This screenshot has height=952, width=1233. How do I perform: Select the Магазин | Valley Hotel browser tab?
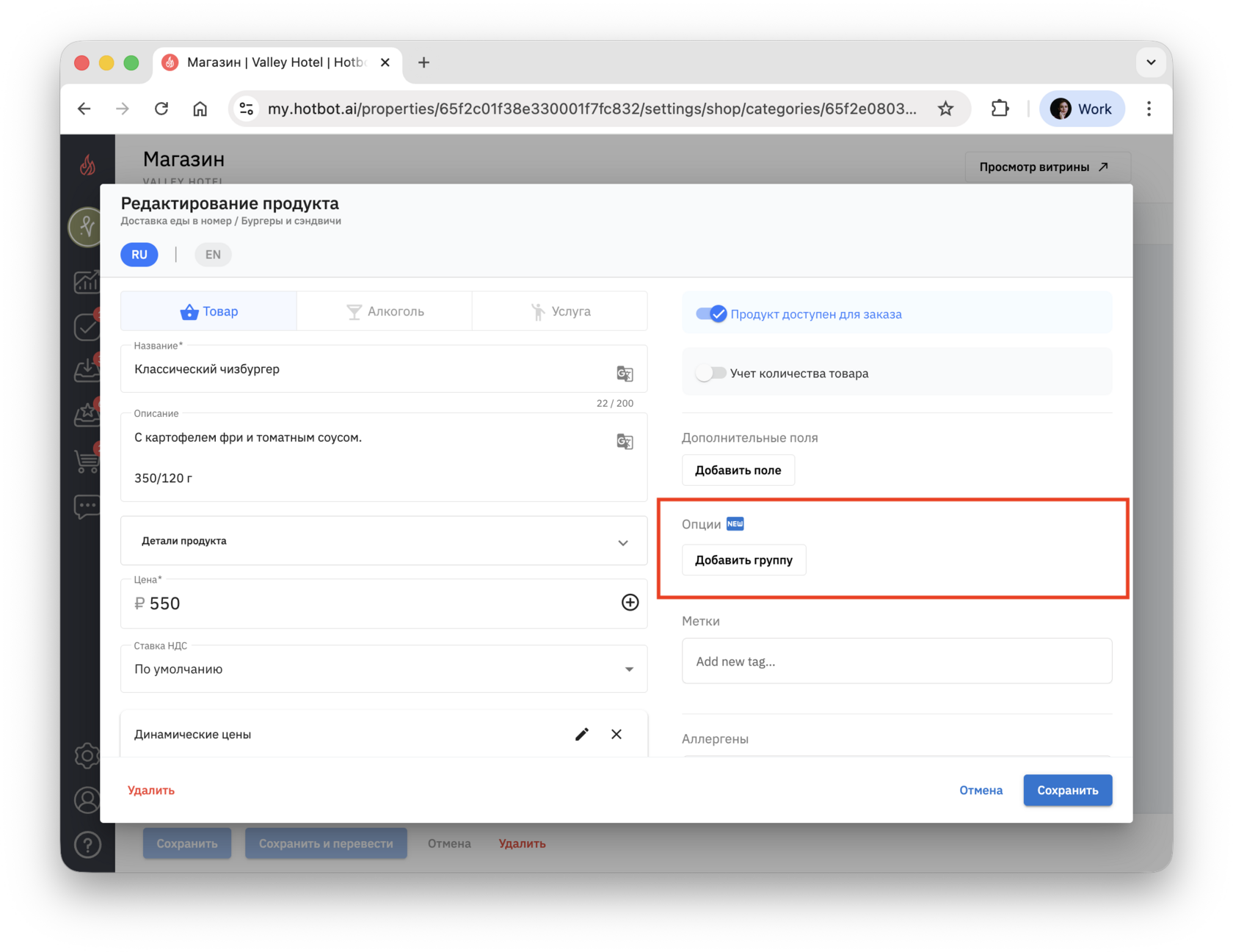(277, 62)
